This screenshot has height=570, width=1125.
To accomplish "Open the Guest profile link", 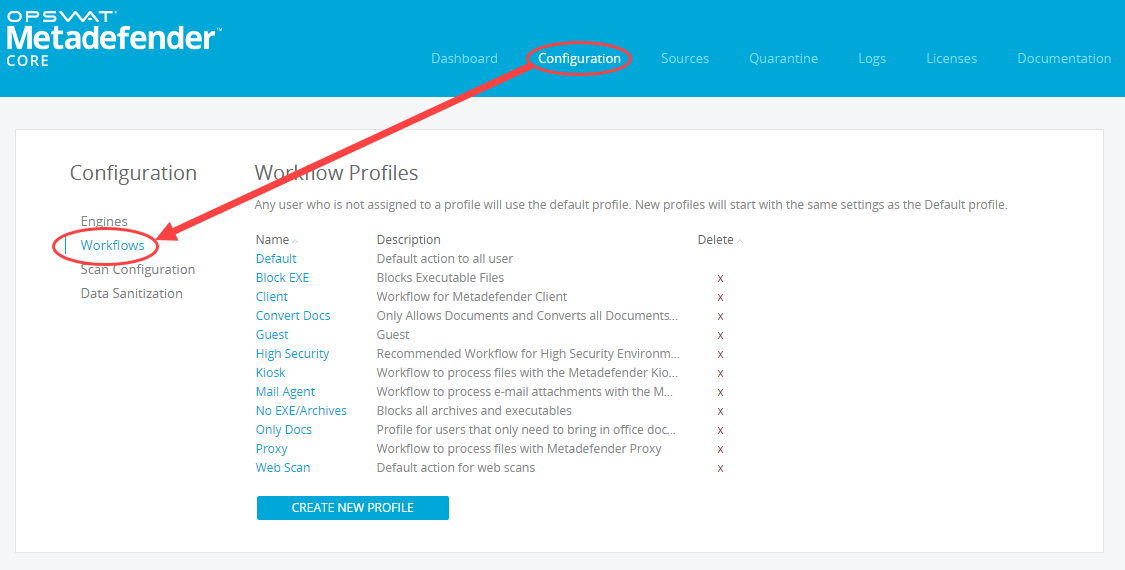I will point(272,335).
